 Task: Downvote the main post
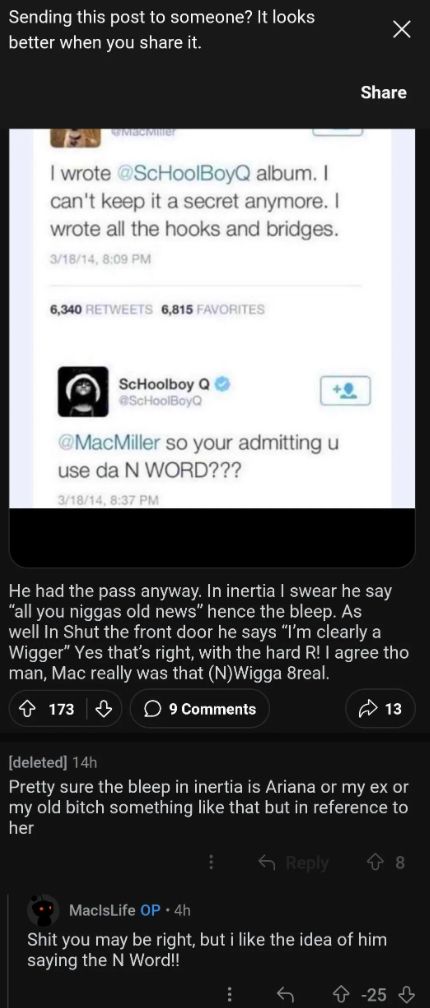(102, 708)
